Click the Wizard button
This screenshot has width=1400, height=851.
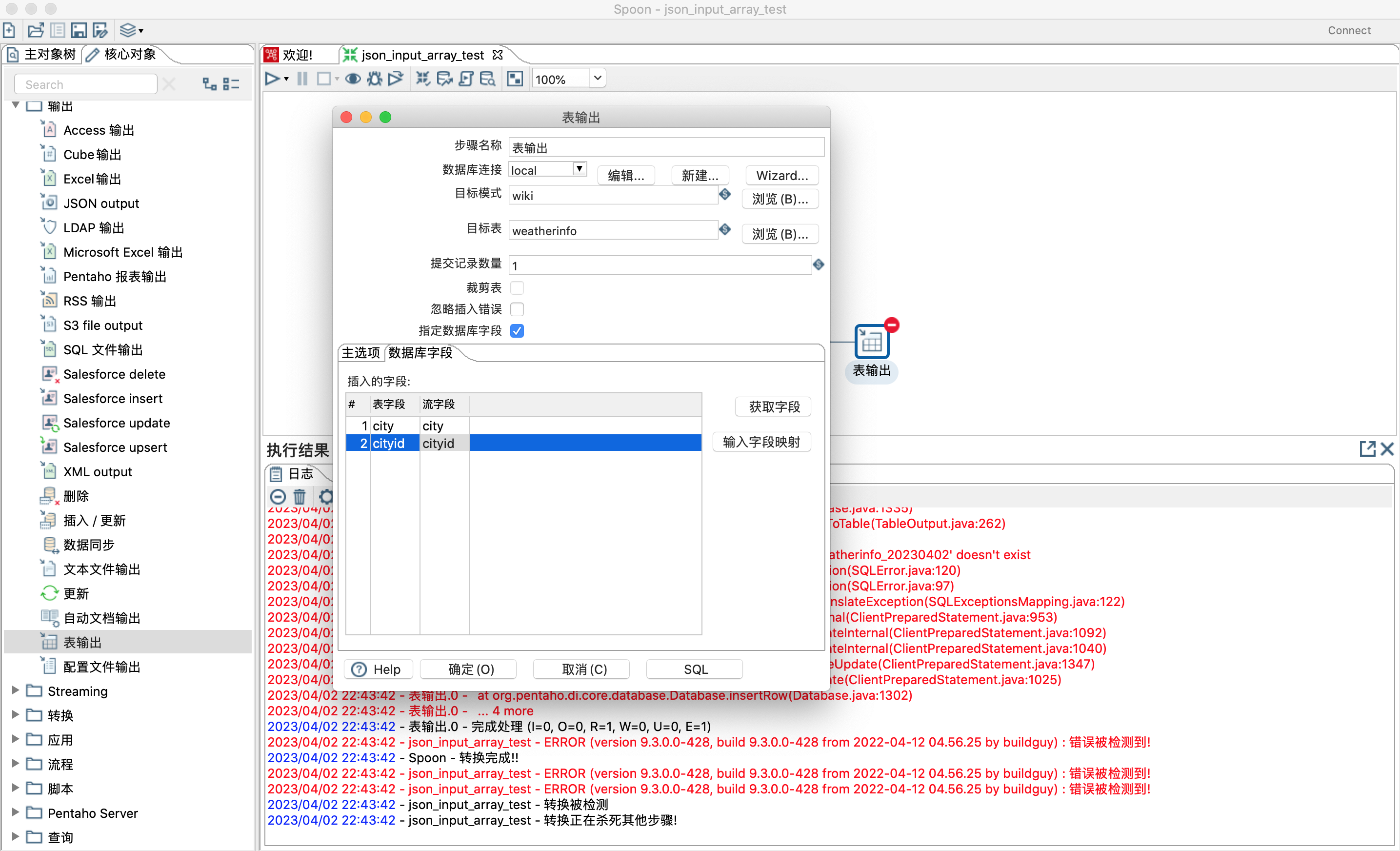pyautogui.click(x=782, y=175)
